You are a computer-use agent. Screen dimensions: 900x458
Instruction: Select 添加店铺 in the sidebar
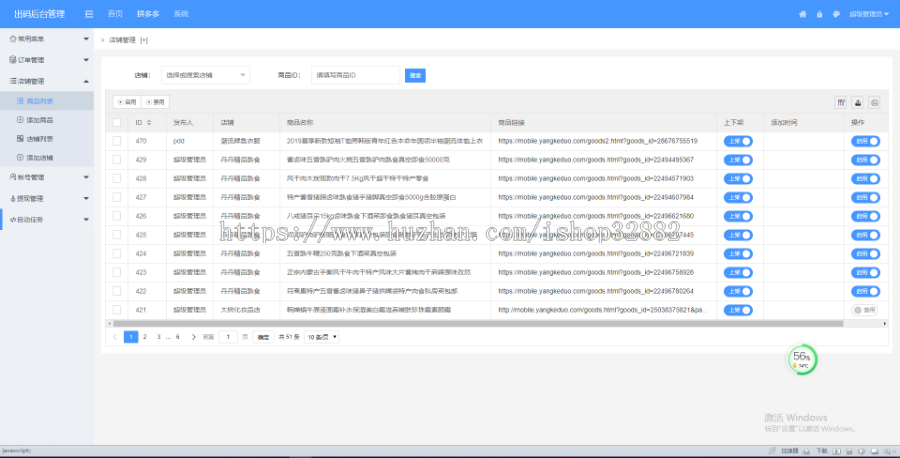coord(46,157)
